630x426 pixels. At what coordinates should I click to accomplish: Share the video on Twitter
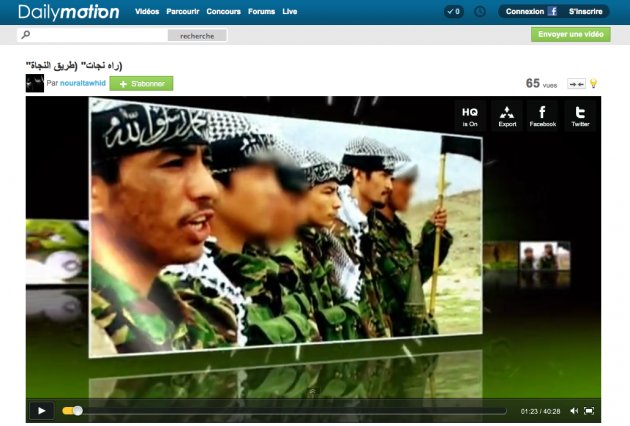[580, 115]
